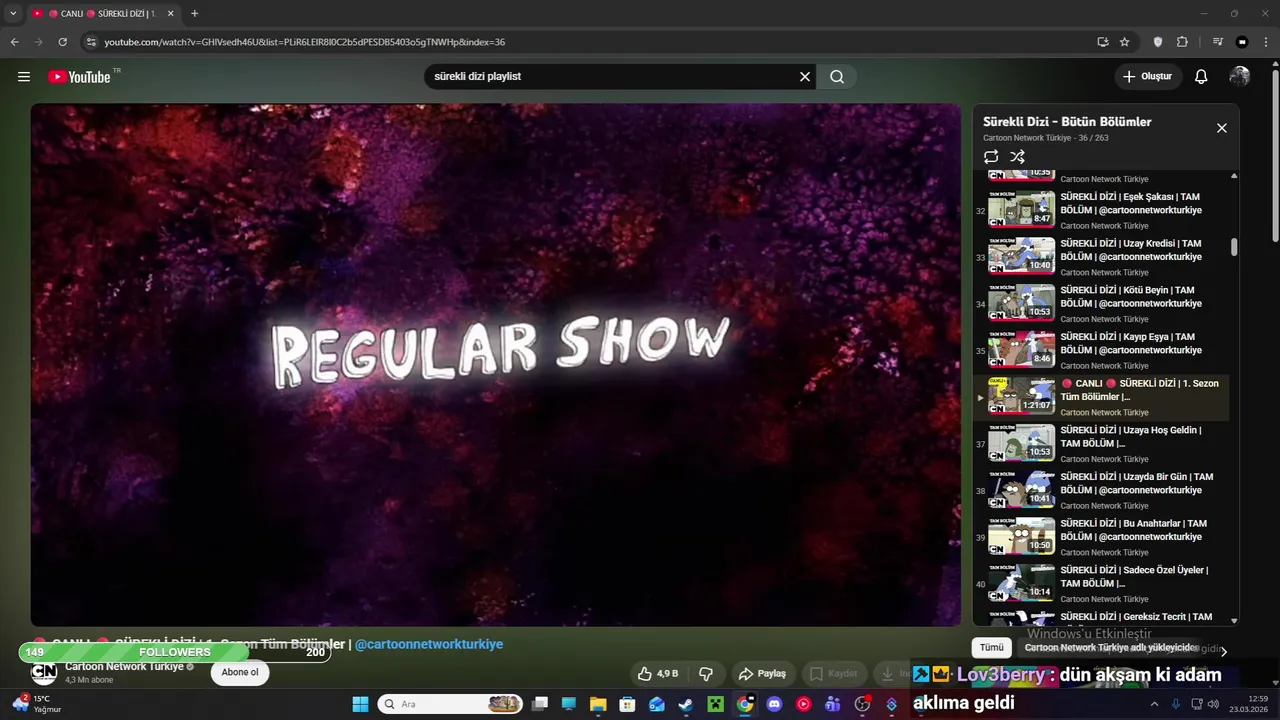
Task: Open the YouTube account avatar menu
Action: coord(1239,76)
